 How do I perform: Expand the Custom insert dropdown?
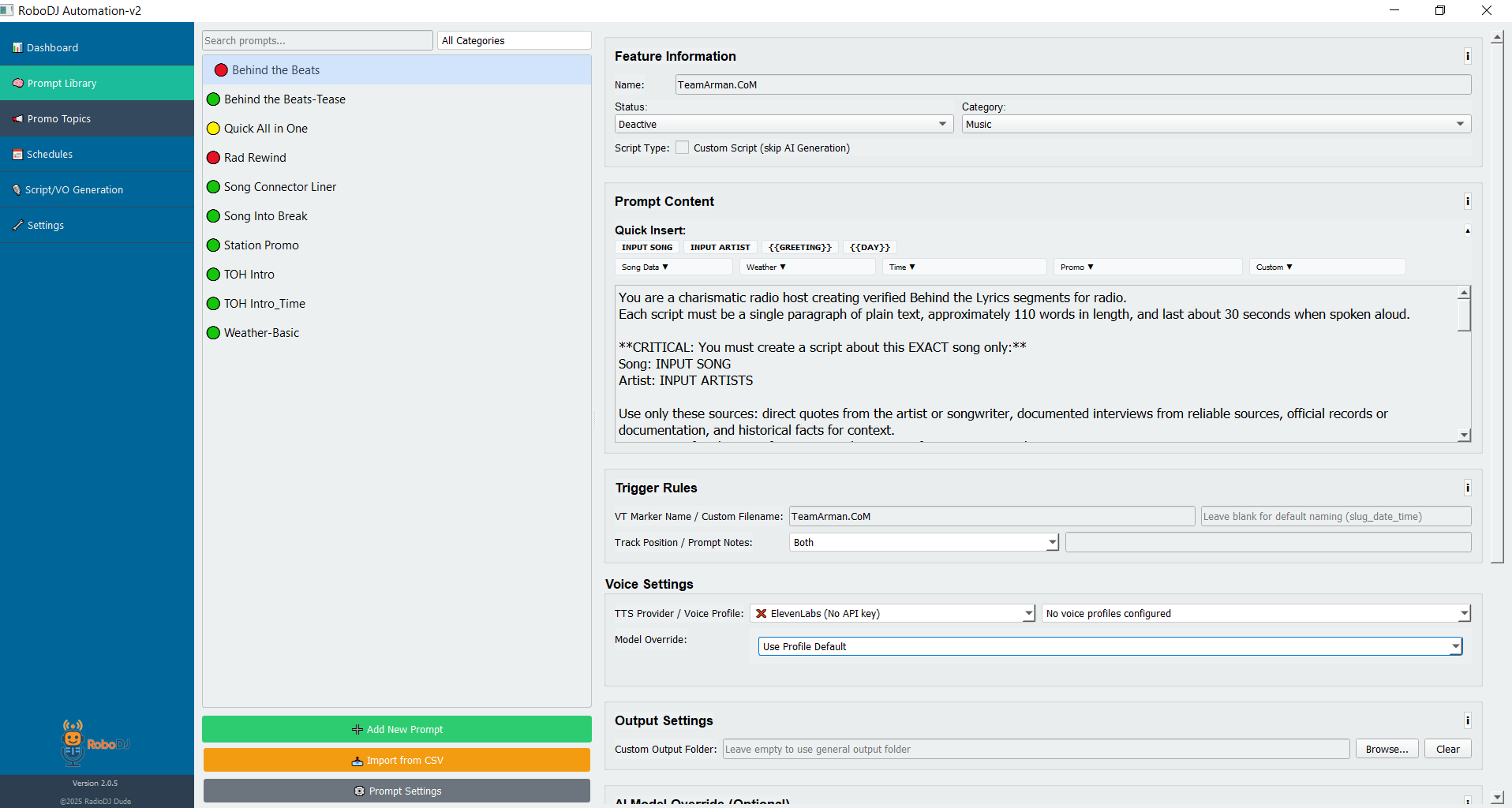1327,267
